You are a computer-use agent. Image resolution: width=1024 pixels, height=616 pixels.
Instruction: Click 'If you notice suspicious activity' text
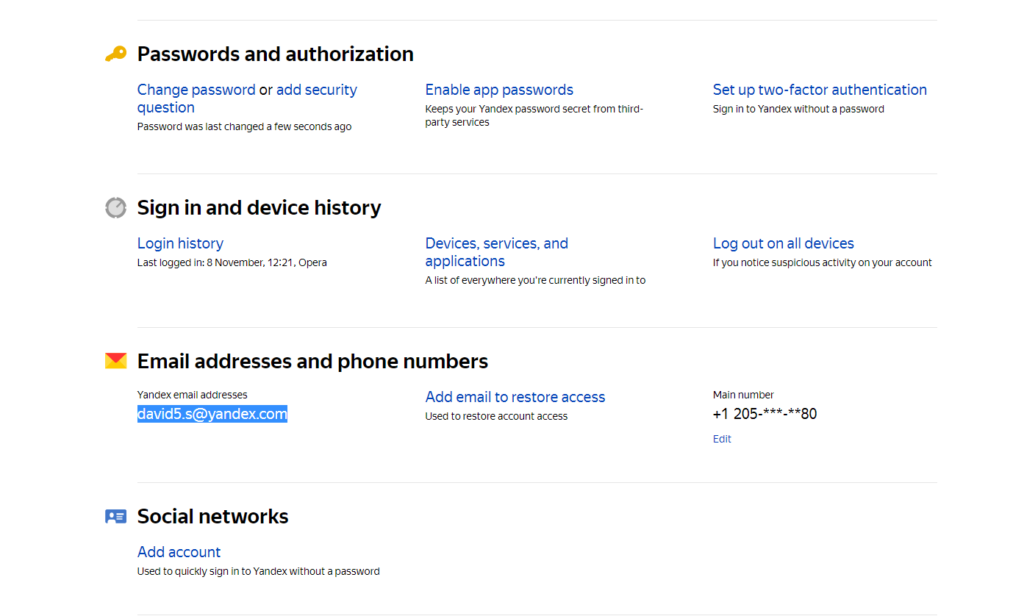click(822, 263)
